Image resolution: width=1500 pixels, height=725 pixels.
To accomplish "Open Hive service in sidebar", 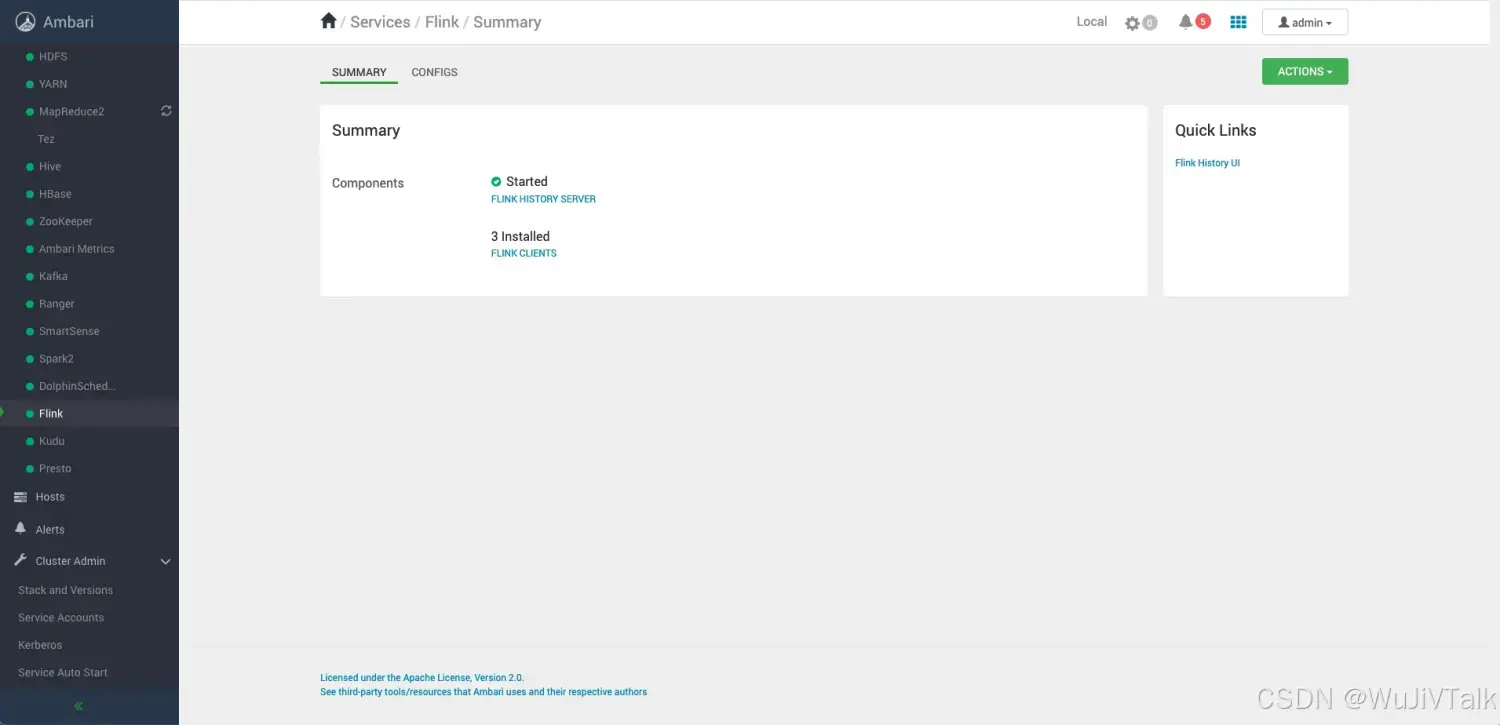I will 50,167.
